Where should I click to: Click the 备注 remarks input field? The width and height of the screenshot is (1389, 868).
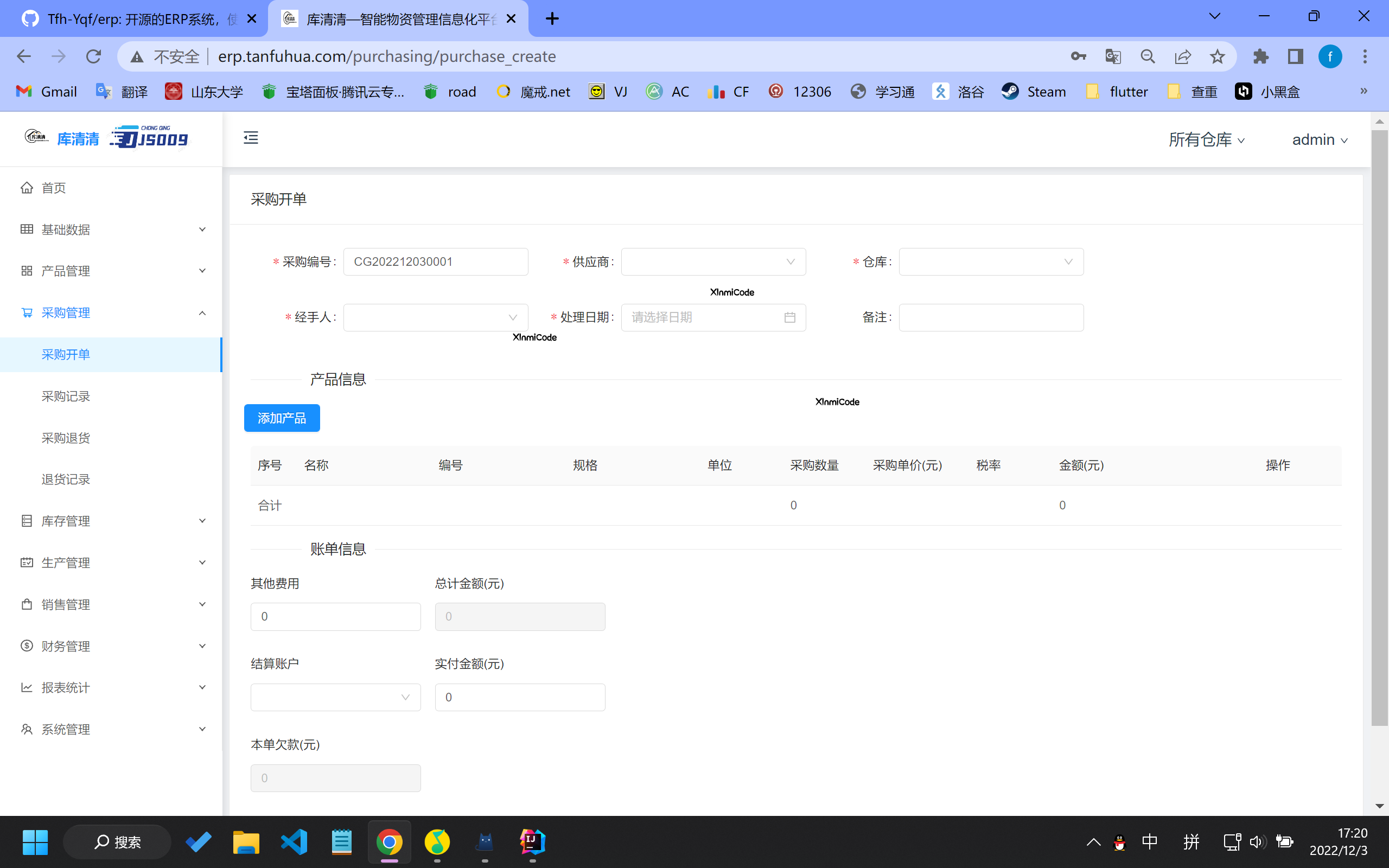point(990,317)
